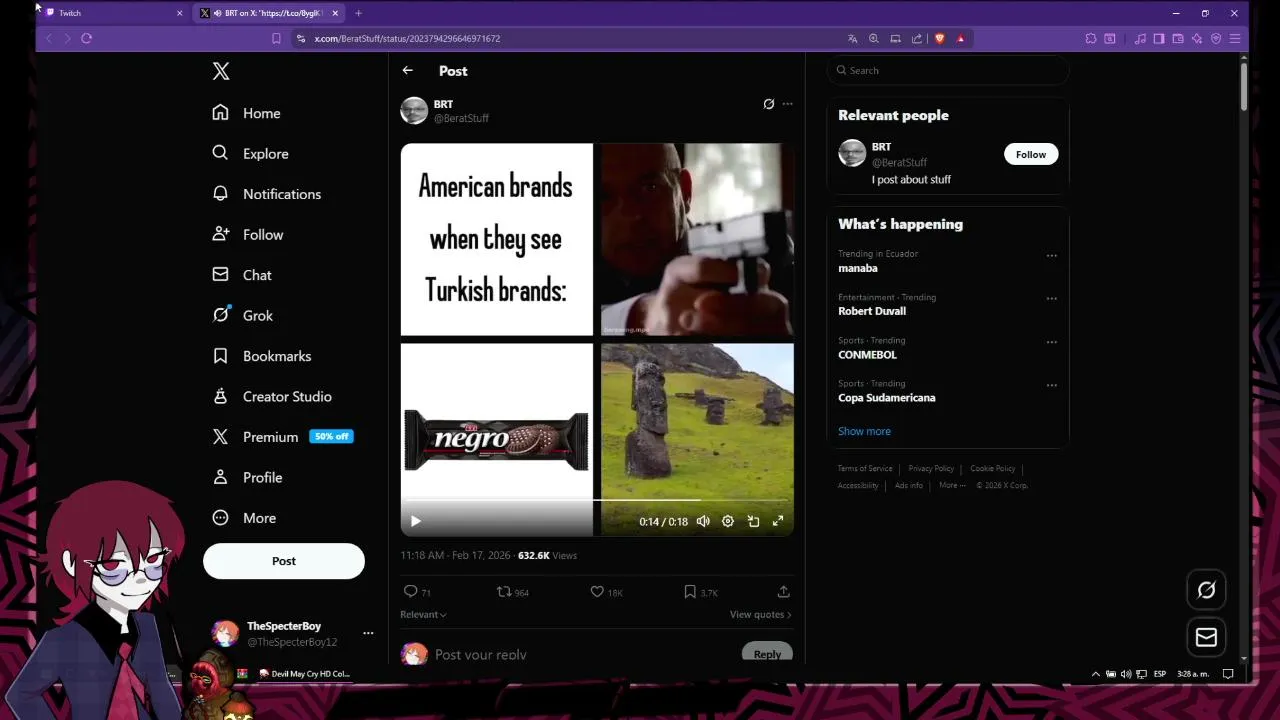Open options for Robert Duvall trend

pos(1051,299)
